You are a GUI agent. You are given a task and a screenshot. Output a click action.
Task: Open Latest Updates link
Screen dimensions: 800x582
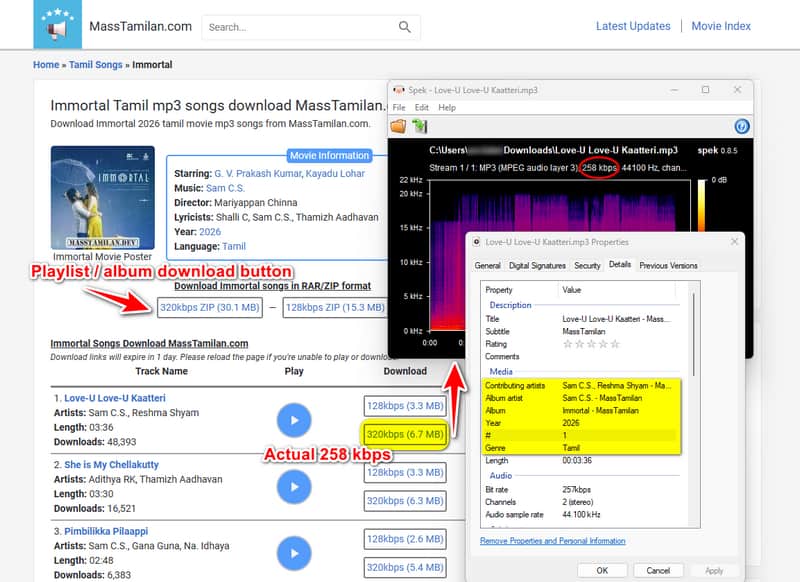(633, 26)
